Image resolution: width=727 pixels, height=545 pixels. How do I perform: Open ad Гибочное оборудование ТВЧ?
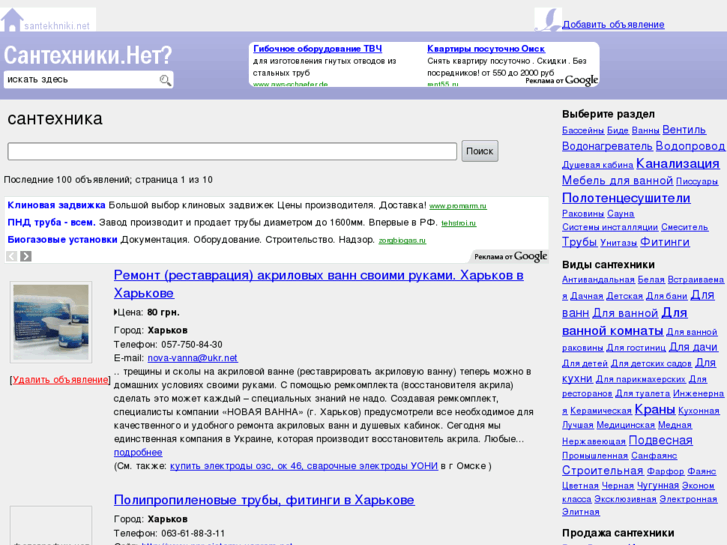tap(318, 49)
